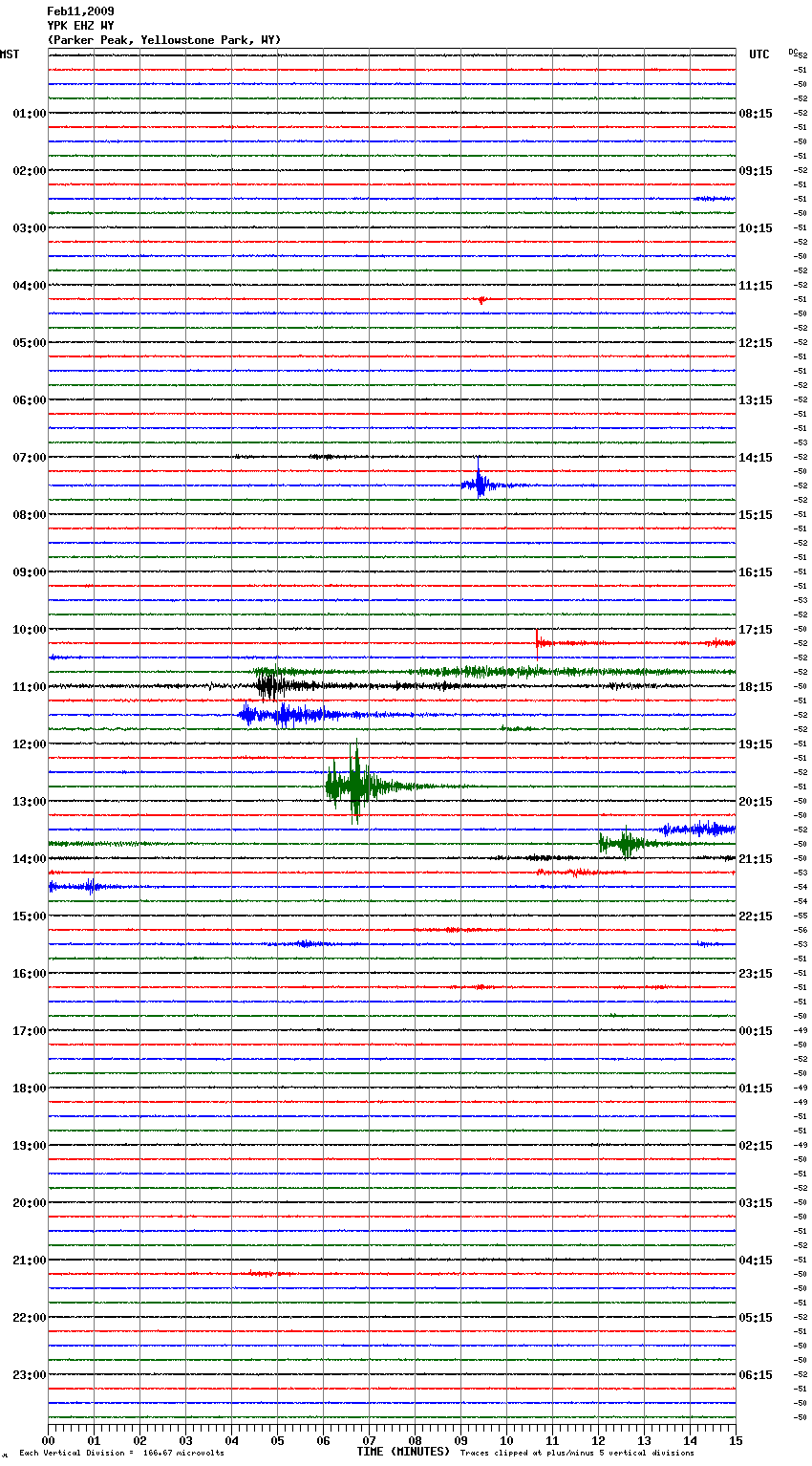Click the 06:15 UTC time label
This screenshot has width=812, height=1466.
(756, 1375)
